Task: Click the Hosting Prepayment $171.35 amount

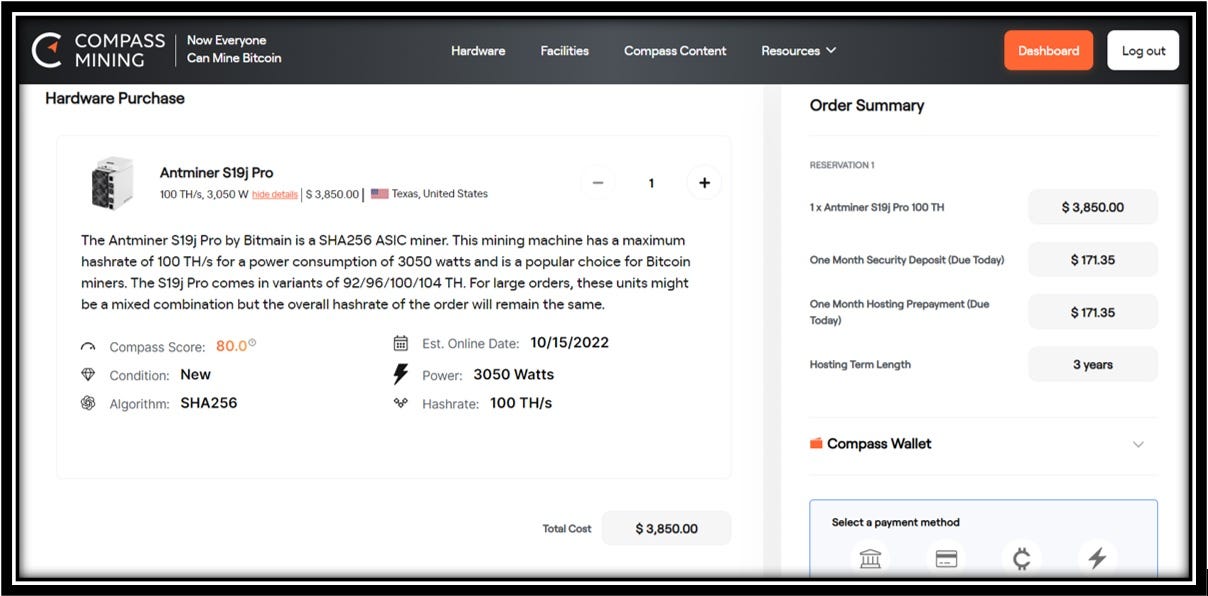Action: (x=1093, y=312)
